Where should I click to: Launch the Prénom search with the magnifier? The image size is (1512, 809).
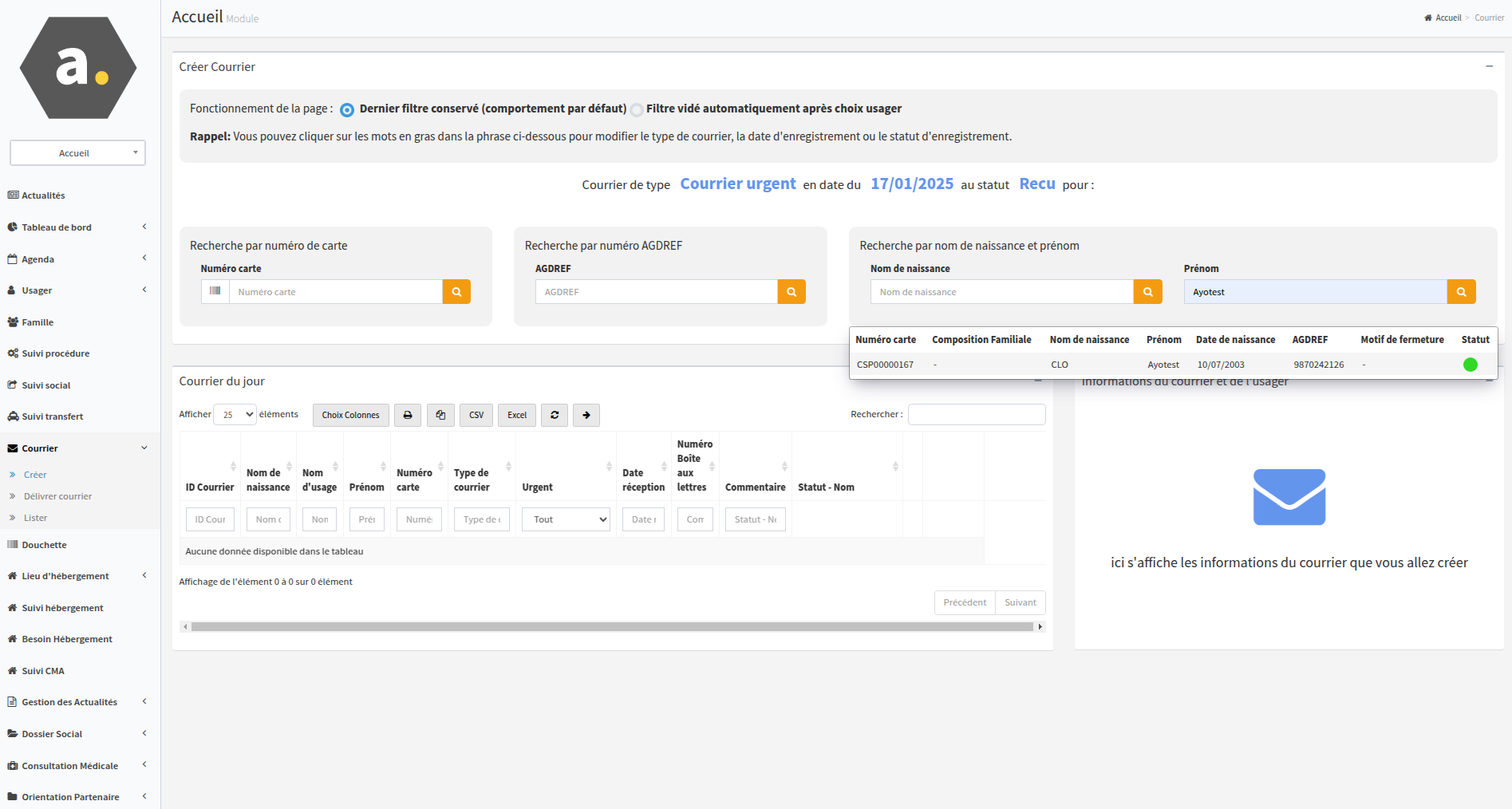click(x=1461, y=291)
